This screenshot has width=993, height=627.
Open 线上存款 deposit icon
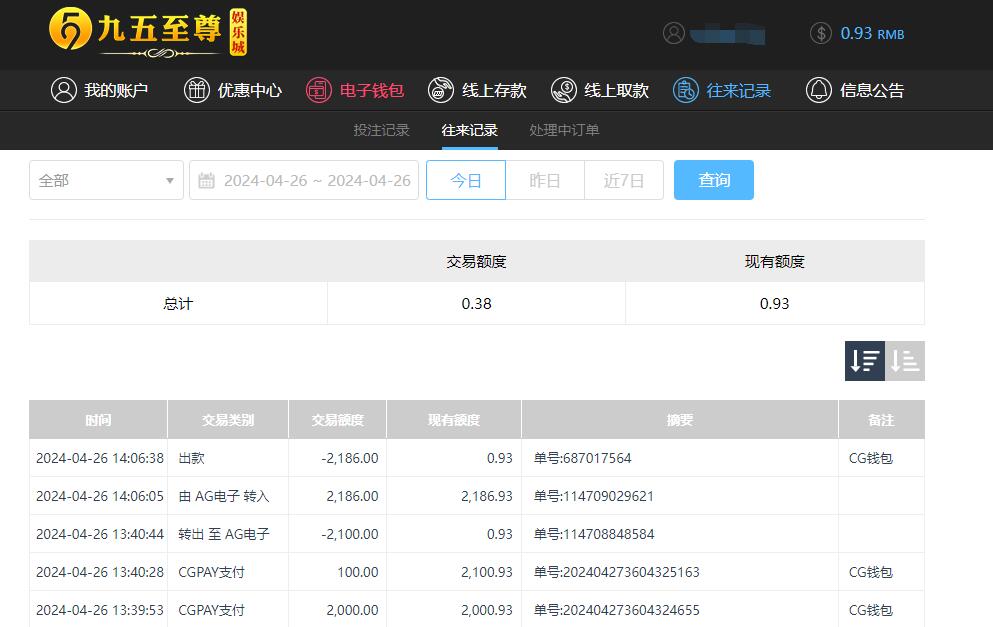(x=441, y=90)
